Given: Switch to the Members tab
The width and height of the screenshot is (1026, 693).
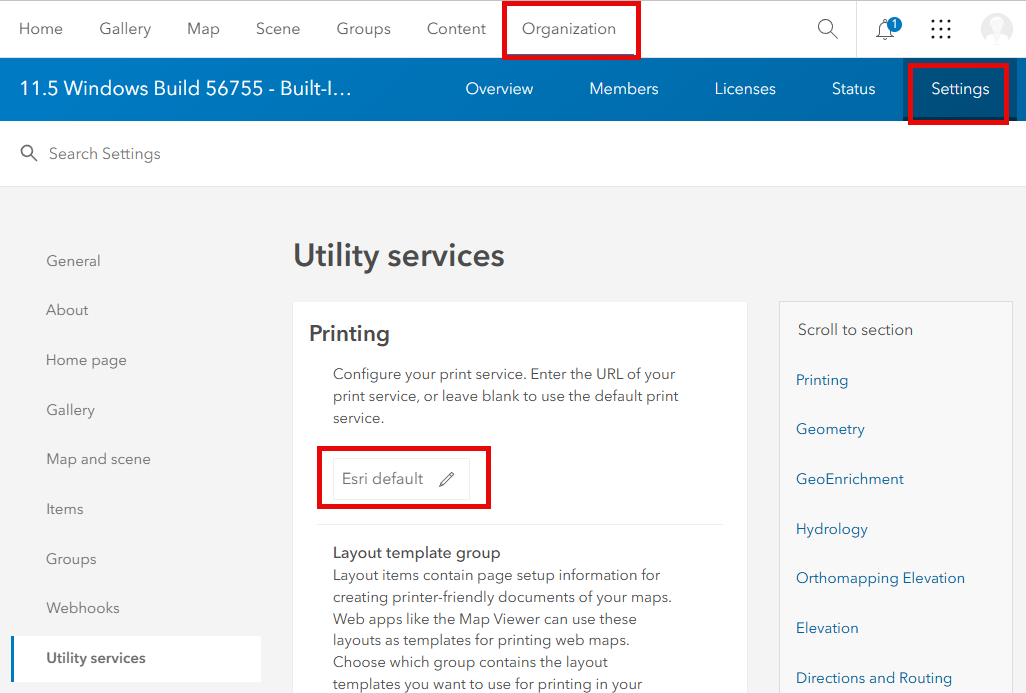Looking at the screenshot, I should point(623,89).
